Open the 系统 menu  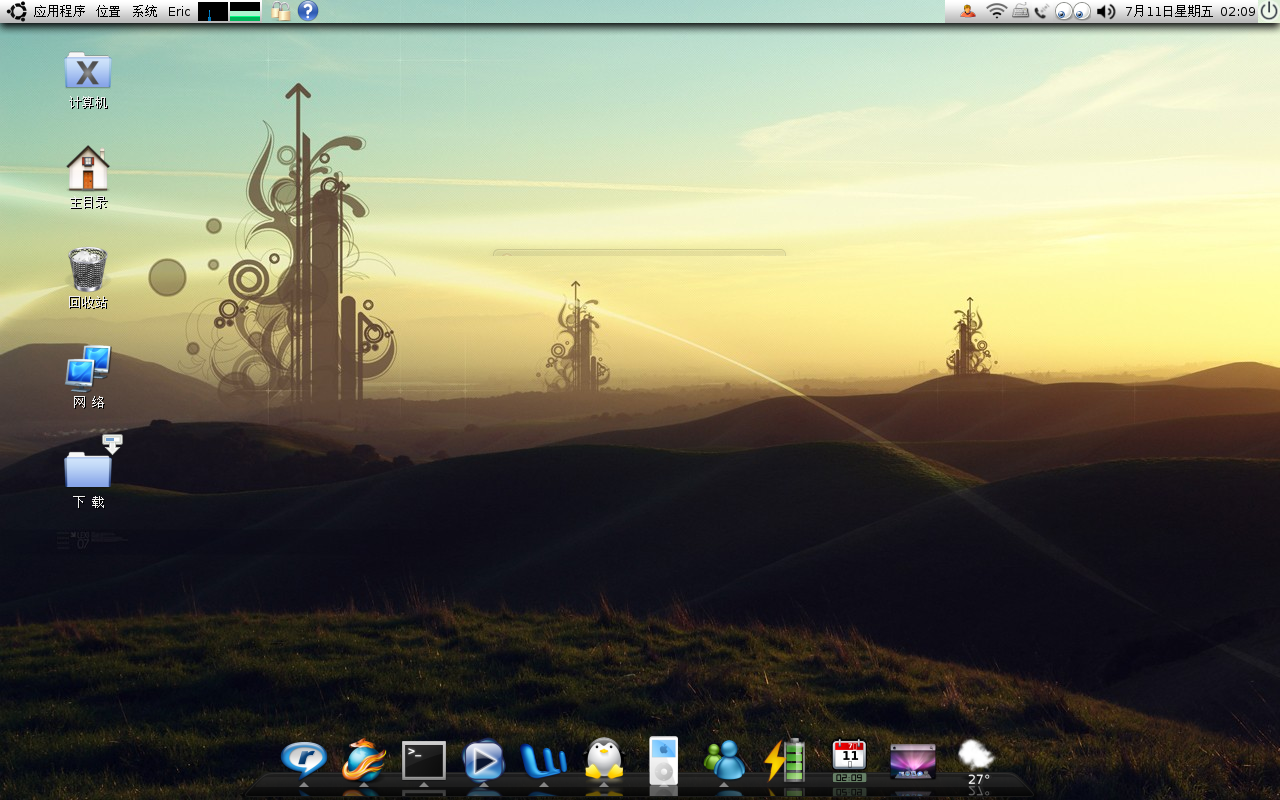pyautogui.click(x=145, y=12)
